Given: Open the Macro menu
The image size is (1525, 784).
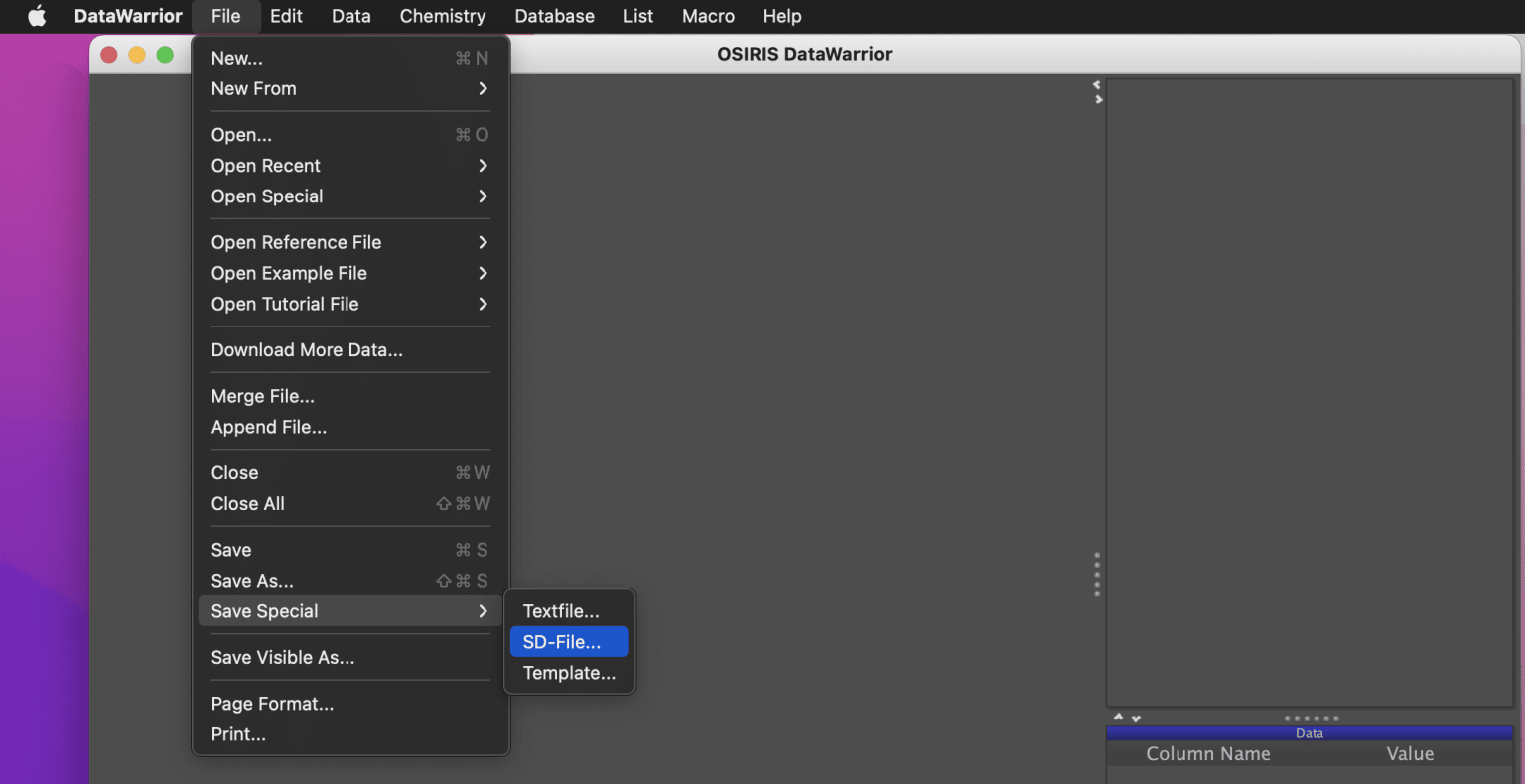Looking at the screenshot, I should pyautogui.click(x=708, y=16).
